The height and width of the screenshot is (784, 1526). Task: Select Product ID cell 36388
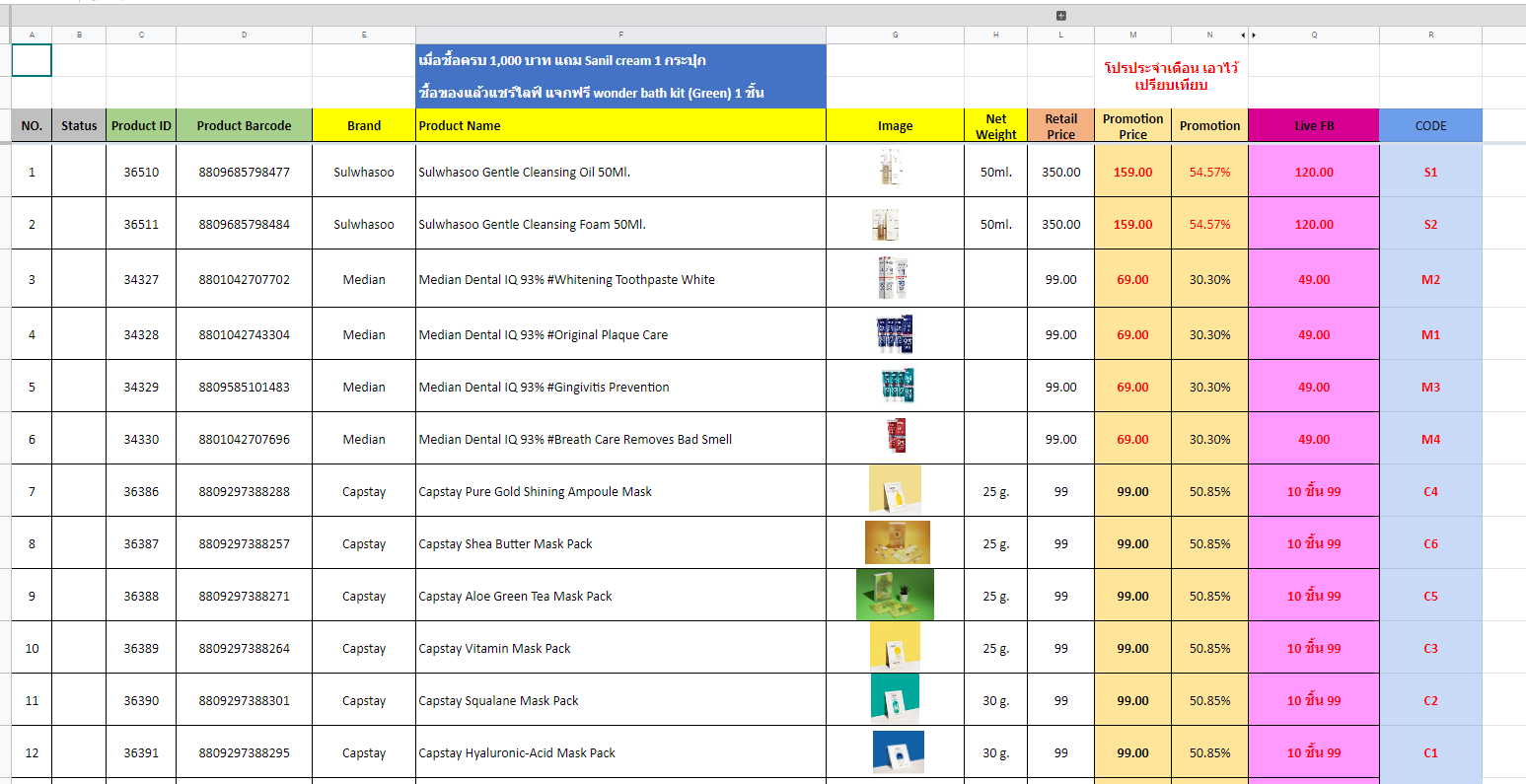[x=141, y=596]
